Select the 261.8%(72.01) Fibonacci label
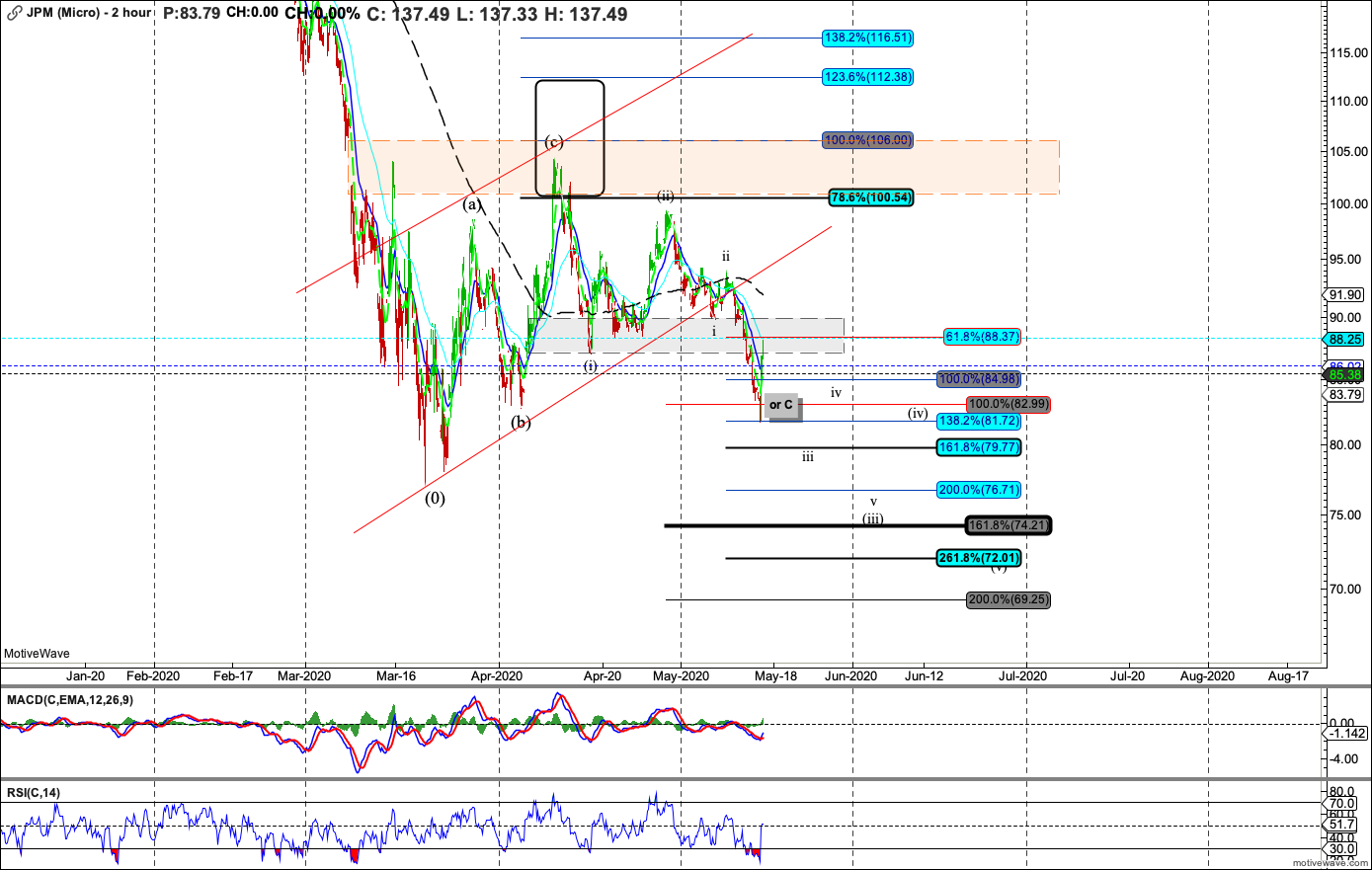This screenshot has height=870, width=1372. [978, 558]
